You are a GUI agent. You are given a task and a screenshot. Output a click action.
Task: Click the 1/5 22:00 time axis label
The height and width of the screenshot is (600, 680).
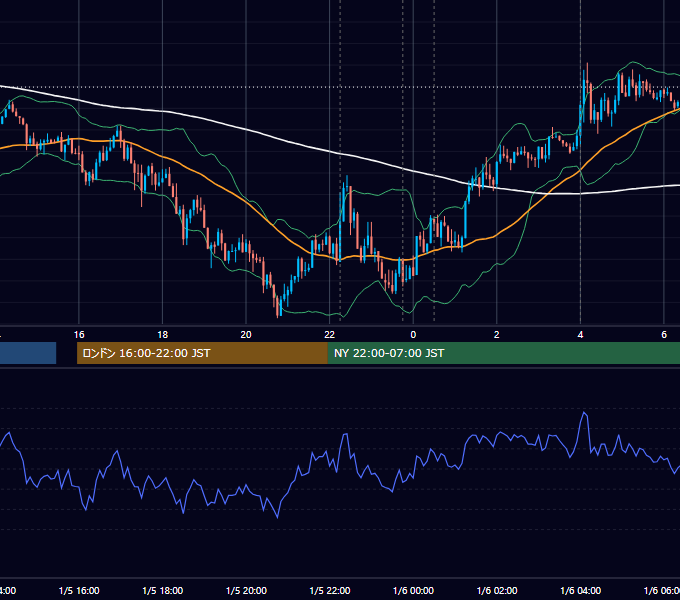[330, 590]
